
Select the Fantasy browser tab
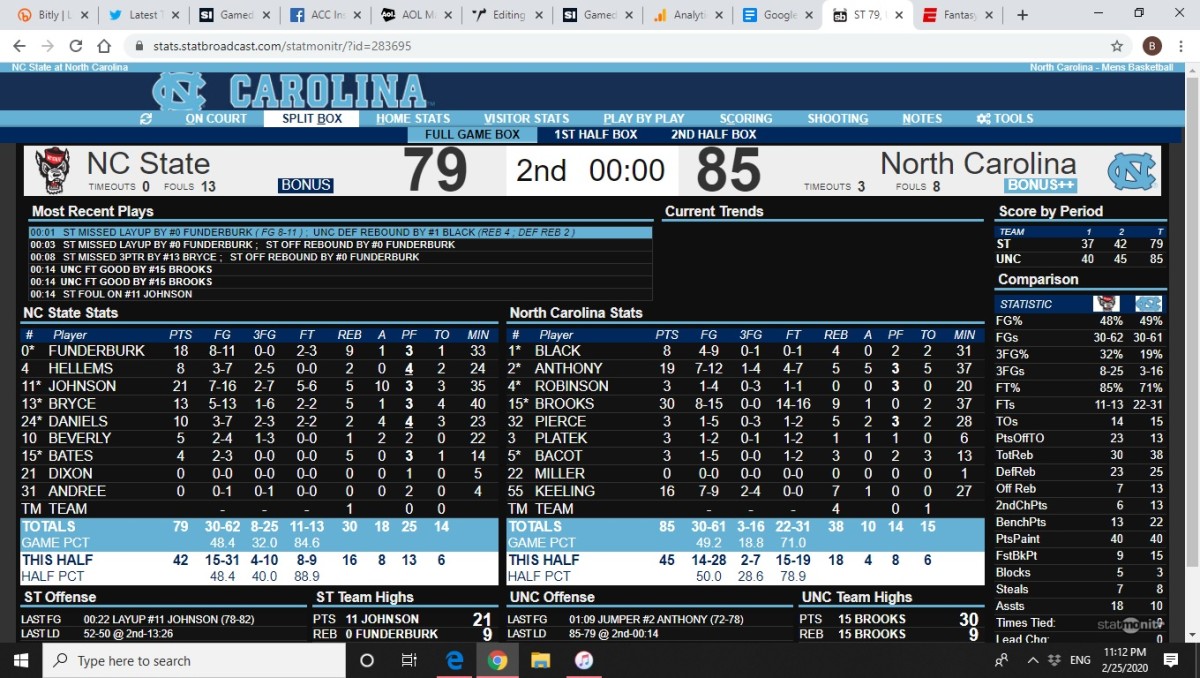(x=957, y=16)
